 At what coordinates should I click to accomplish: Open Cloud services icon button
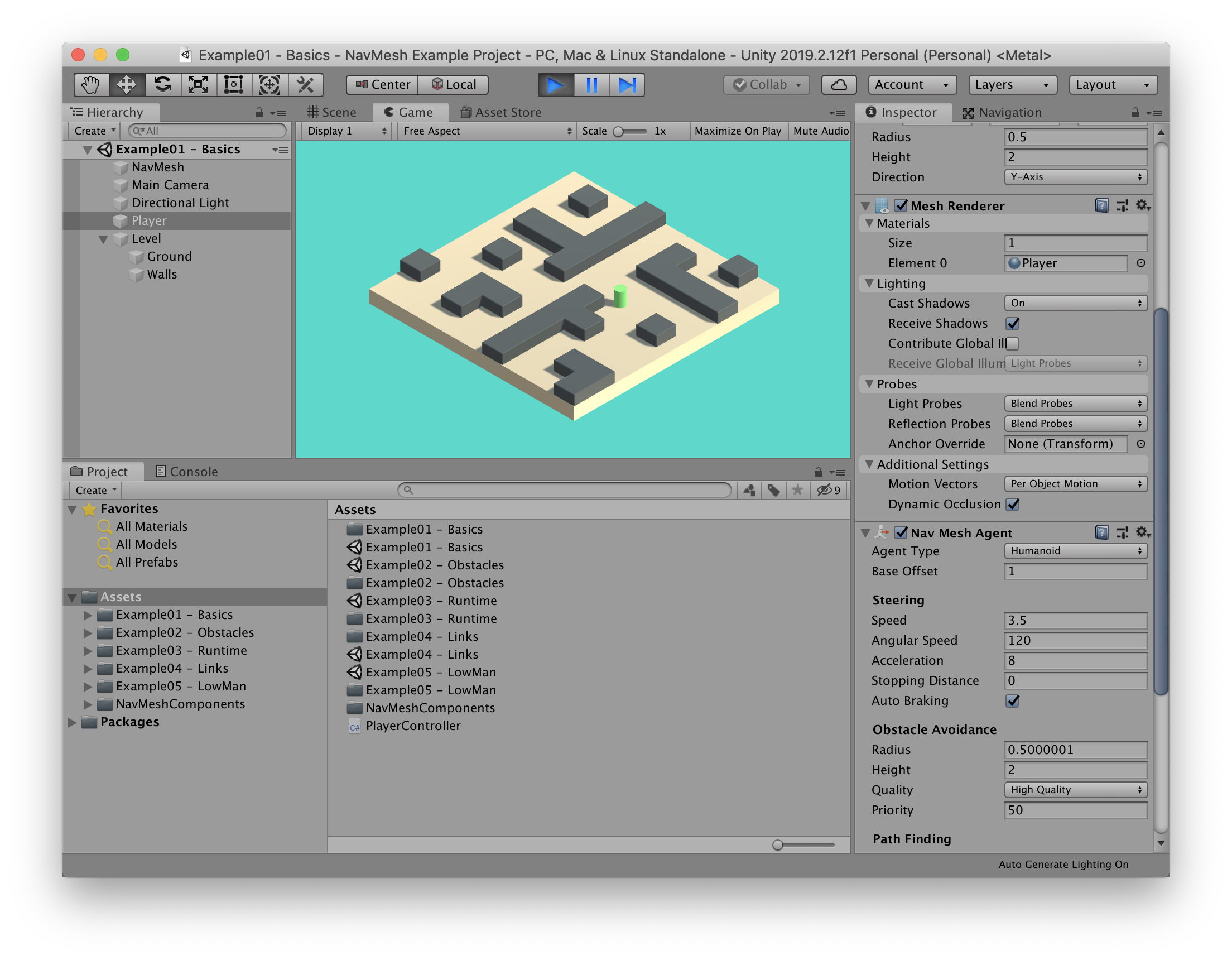[839, 85]
